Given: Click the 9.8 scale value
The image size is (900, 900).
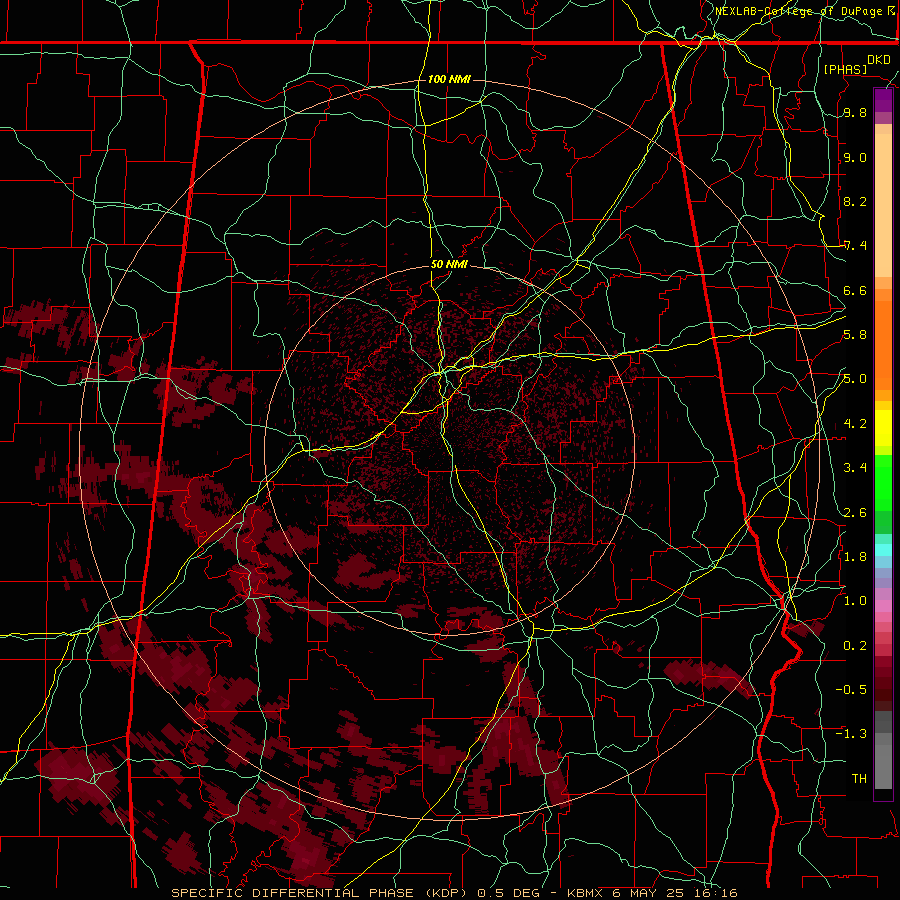Looking at the screenshot, I should click(x=855, y=113).
